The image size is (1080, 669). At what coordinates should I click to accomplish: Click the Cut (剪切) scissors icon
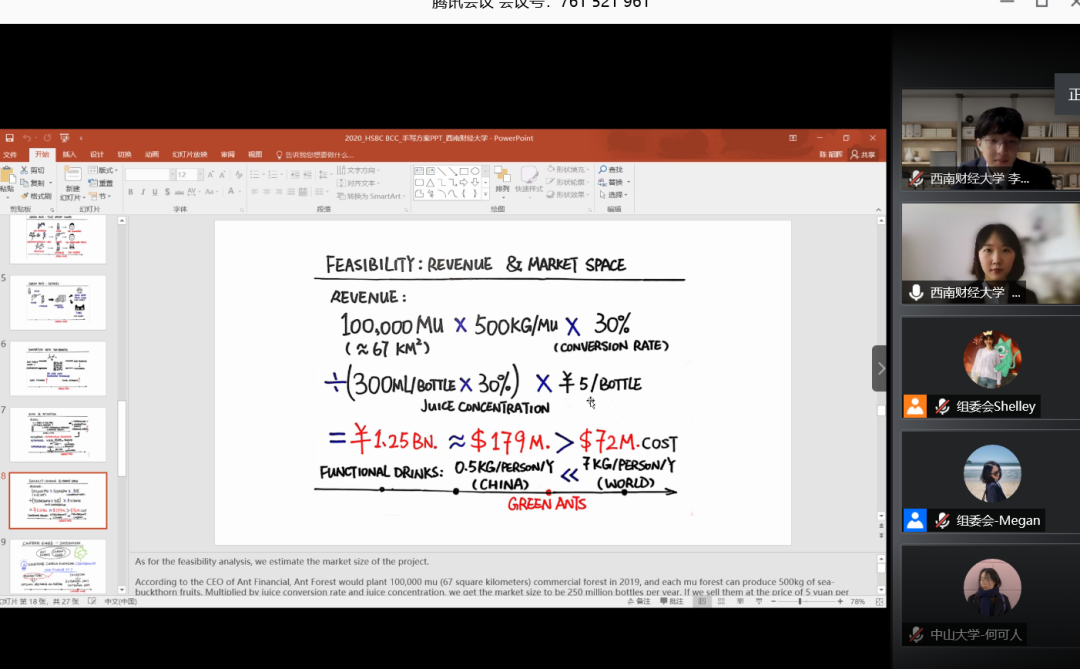pos(24,171)
